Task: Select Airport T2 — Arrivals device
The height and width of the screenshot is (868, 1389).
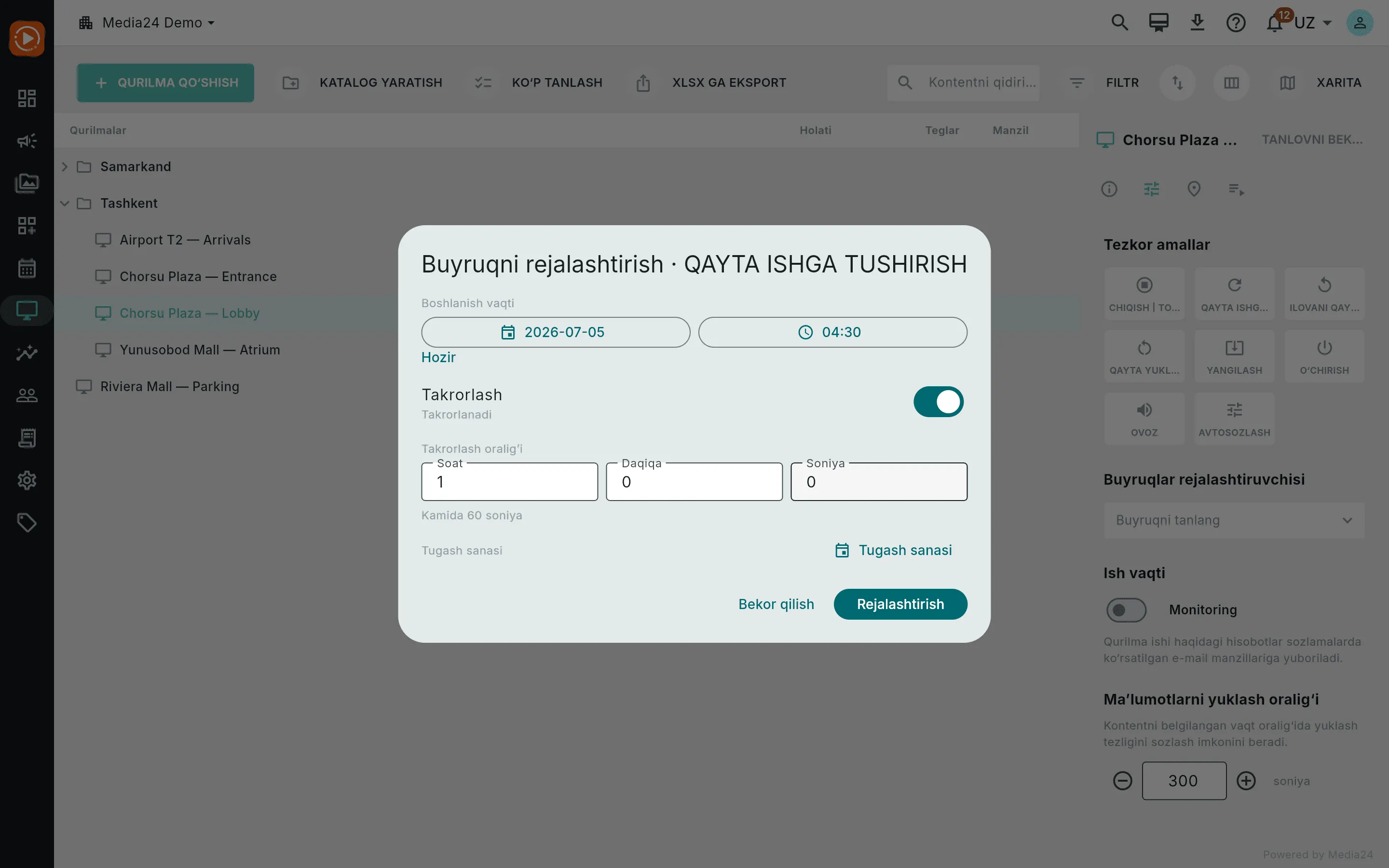Action: (185, 240)
